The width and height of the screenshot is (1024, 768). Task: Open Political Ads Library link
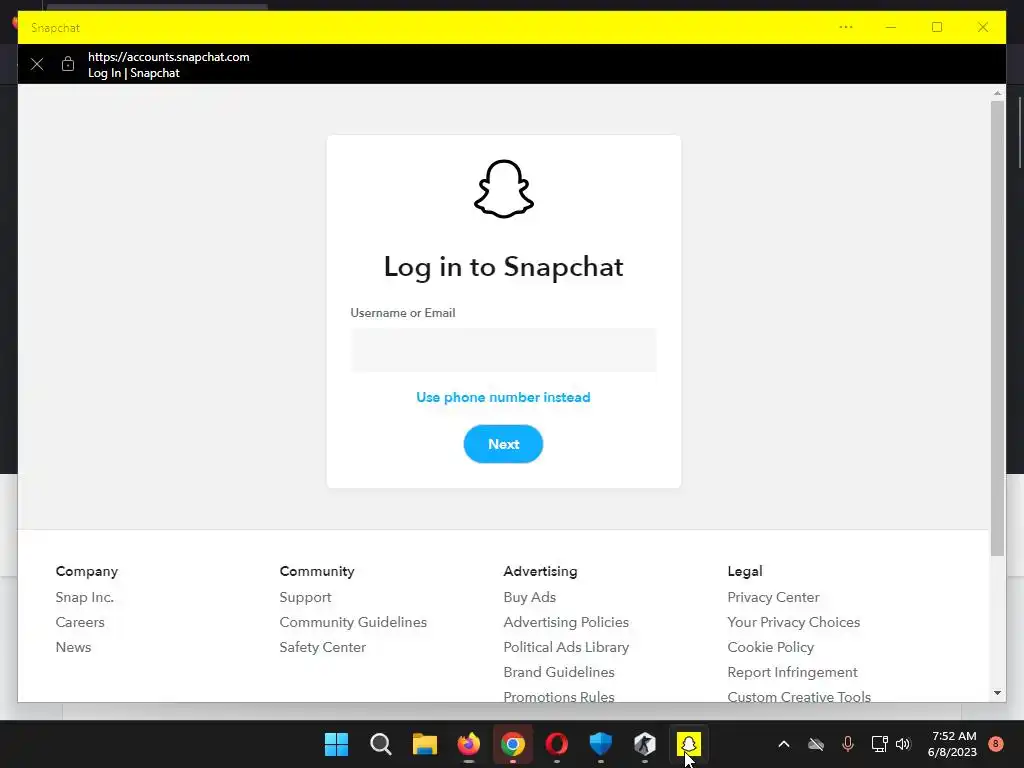[x=566, y=647]
